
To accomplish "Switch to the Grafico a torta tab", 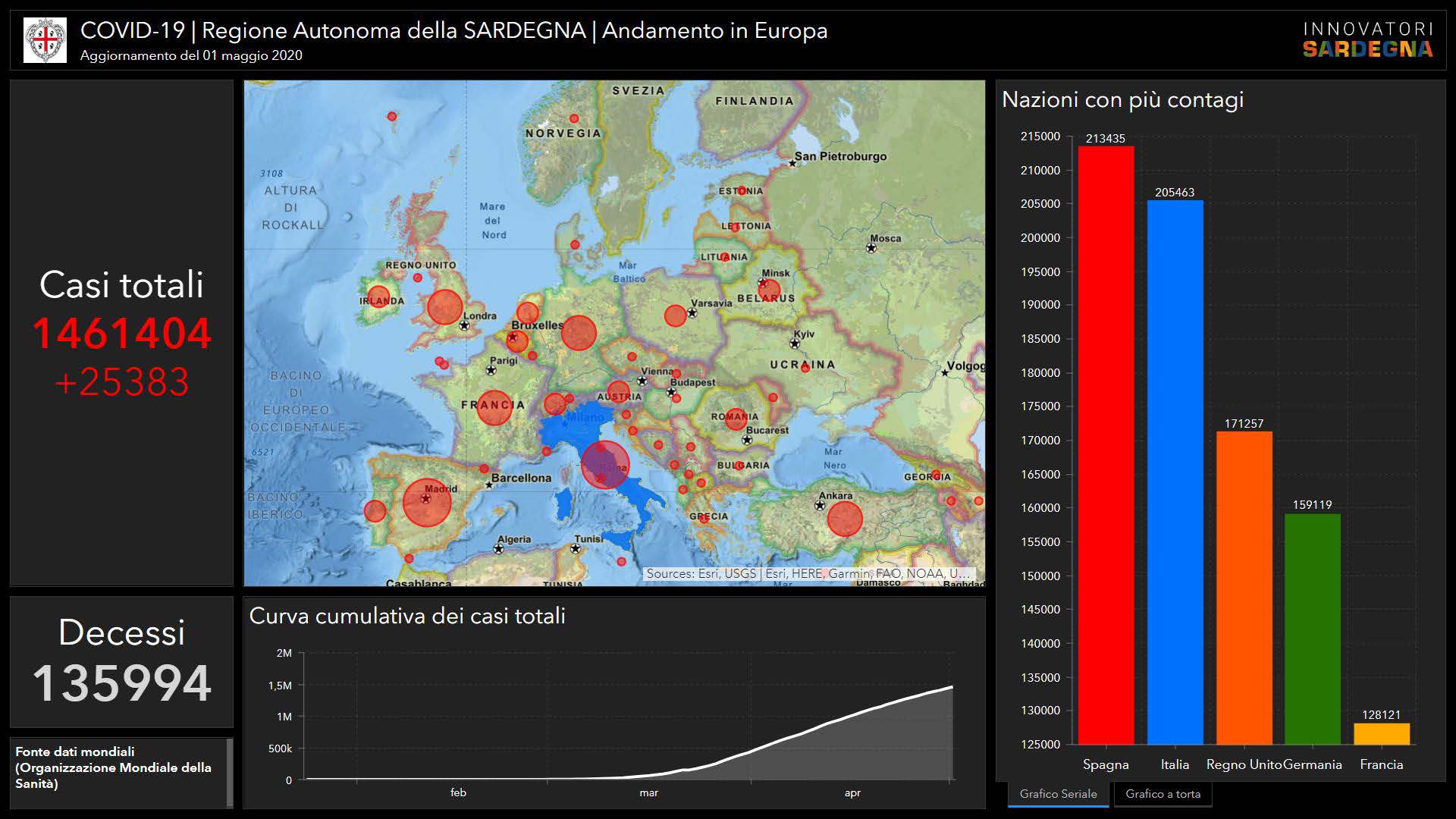I will click(x=1163, y=794).
